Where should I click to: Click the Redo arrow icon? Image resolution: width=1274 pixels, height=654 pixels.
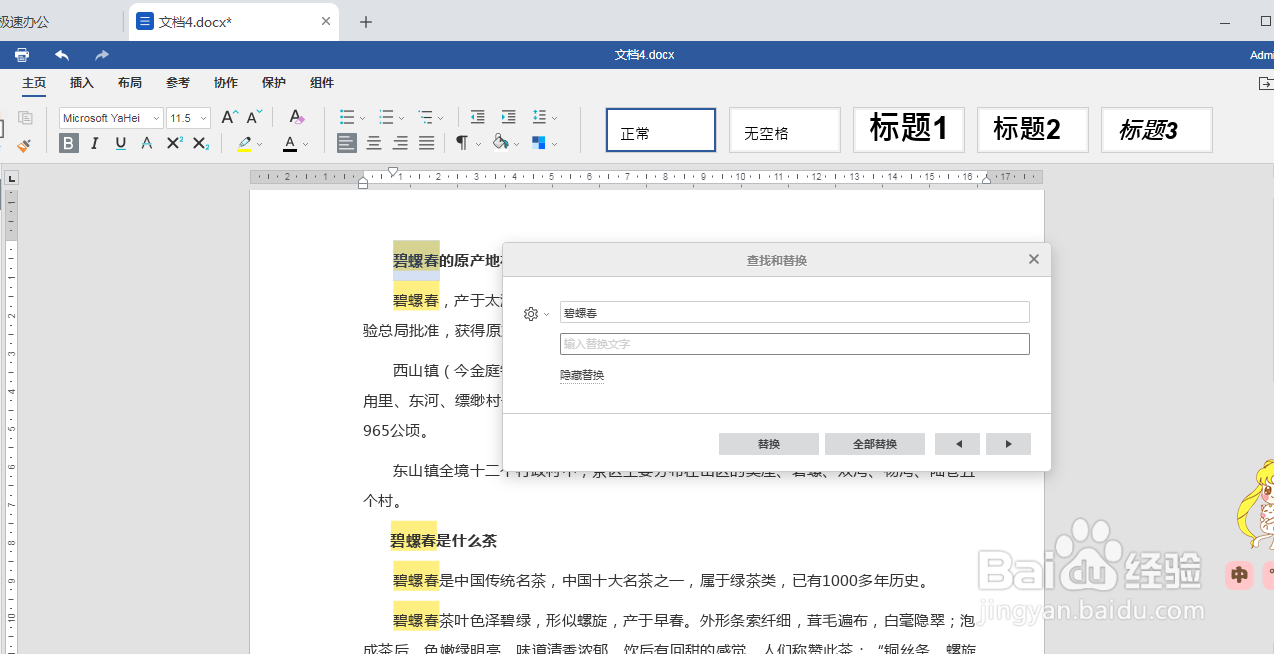(x=100, y=55)
